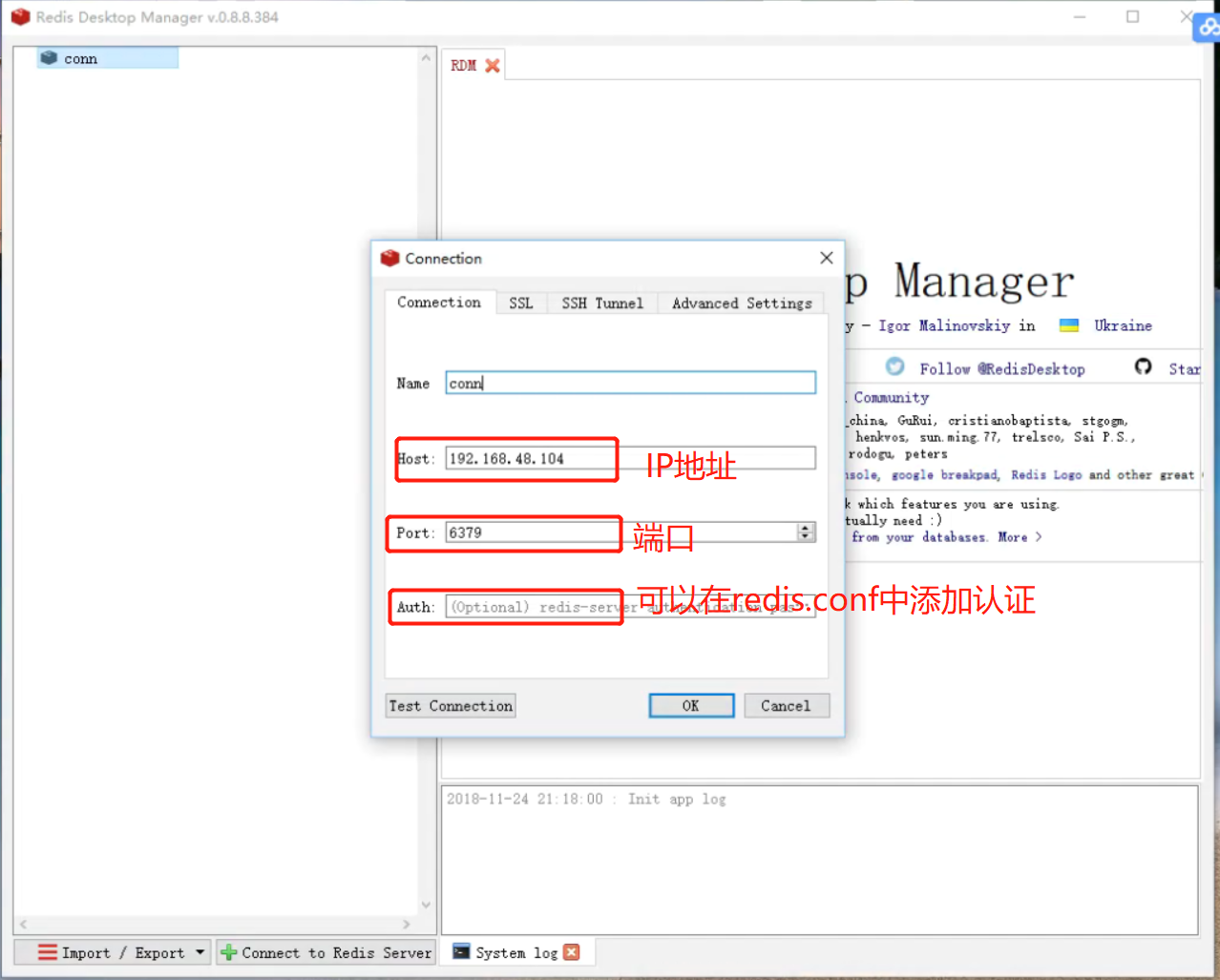
Task: Increase the port with the up arrow
Action: tap(807, 528)
